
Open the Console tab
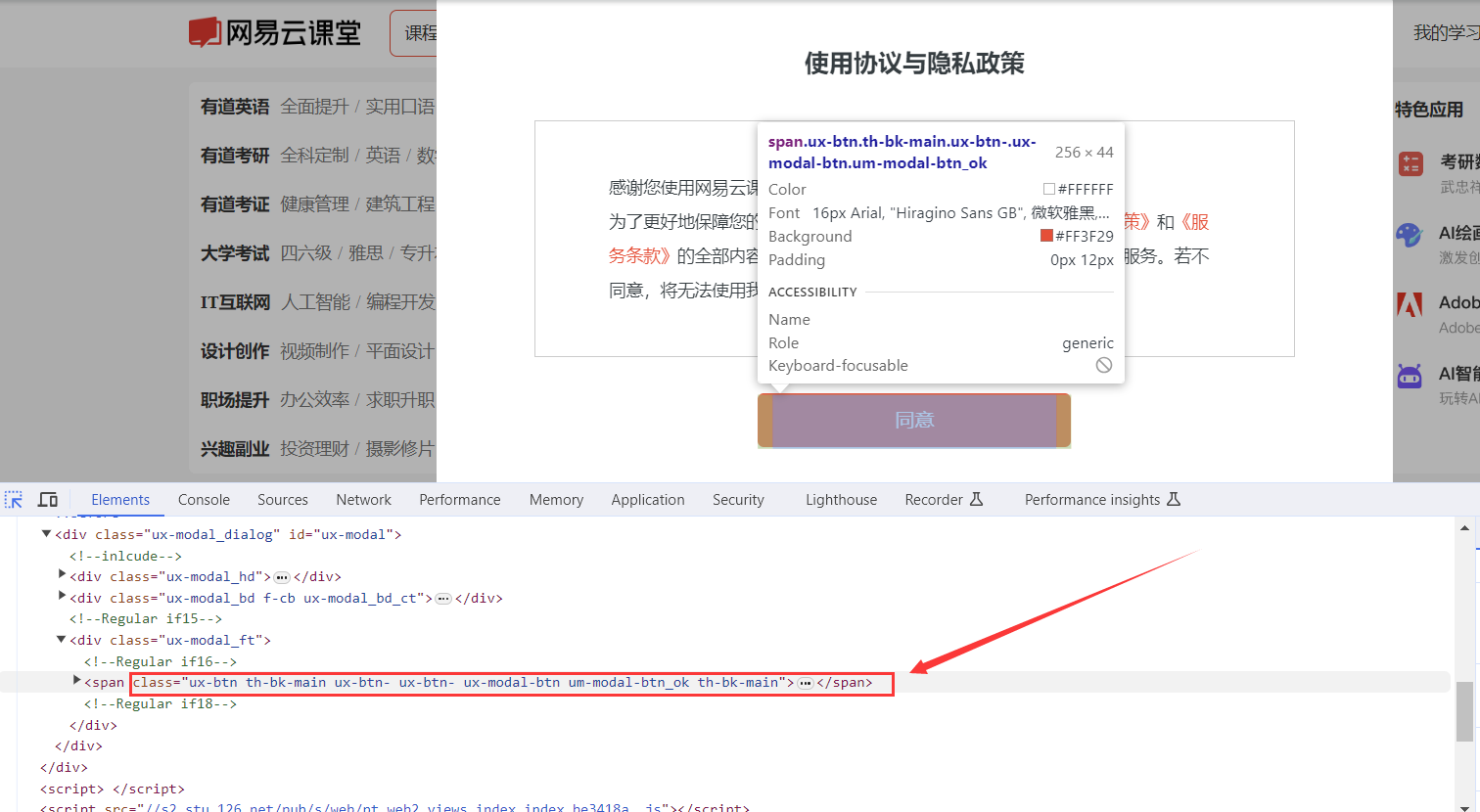pyautogui.click(x=204, y=500)
